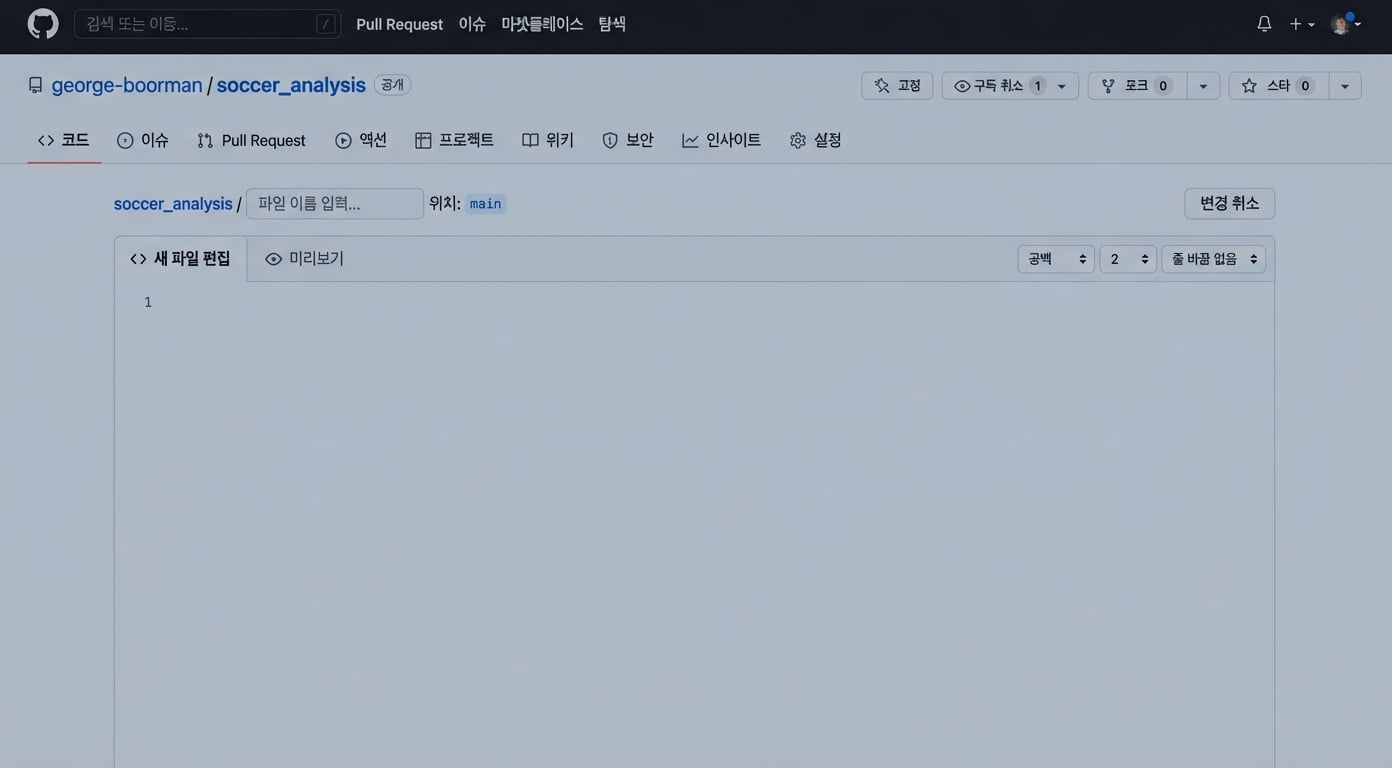The width and height of the screenshot is (1392, 768).
Task: Open Pull Request in top navigation bar
Action: (x=399, y=24)
